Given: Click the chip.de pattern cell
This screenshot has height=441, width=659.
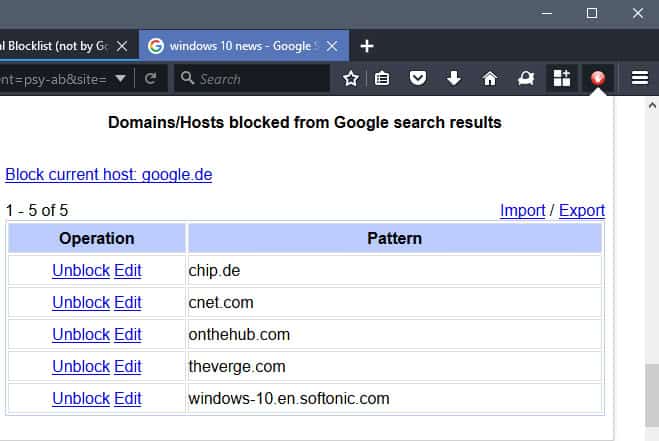Looking at the screenshot, I should point(395,271).
